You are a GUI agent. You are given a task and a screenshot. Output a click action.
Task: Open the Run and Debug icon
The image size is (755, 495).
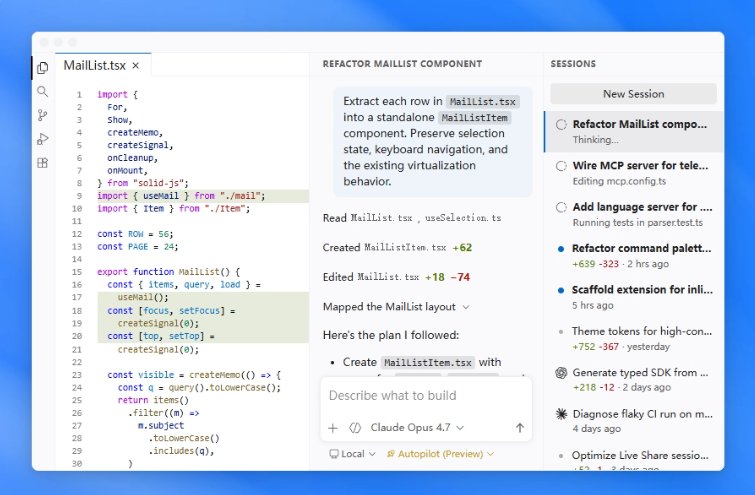coord(42,139)
